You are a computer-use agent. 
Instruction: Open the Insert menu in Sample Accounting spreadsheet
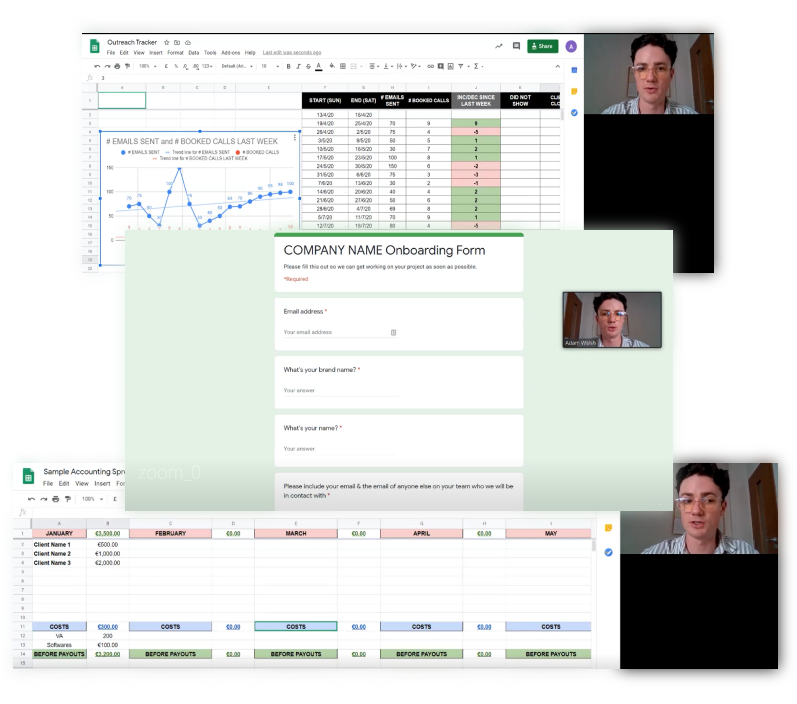(100, 483)
